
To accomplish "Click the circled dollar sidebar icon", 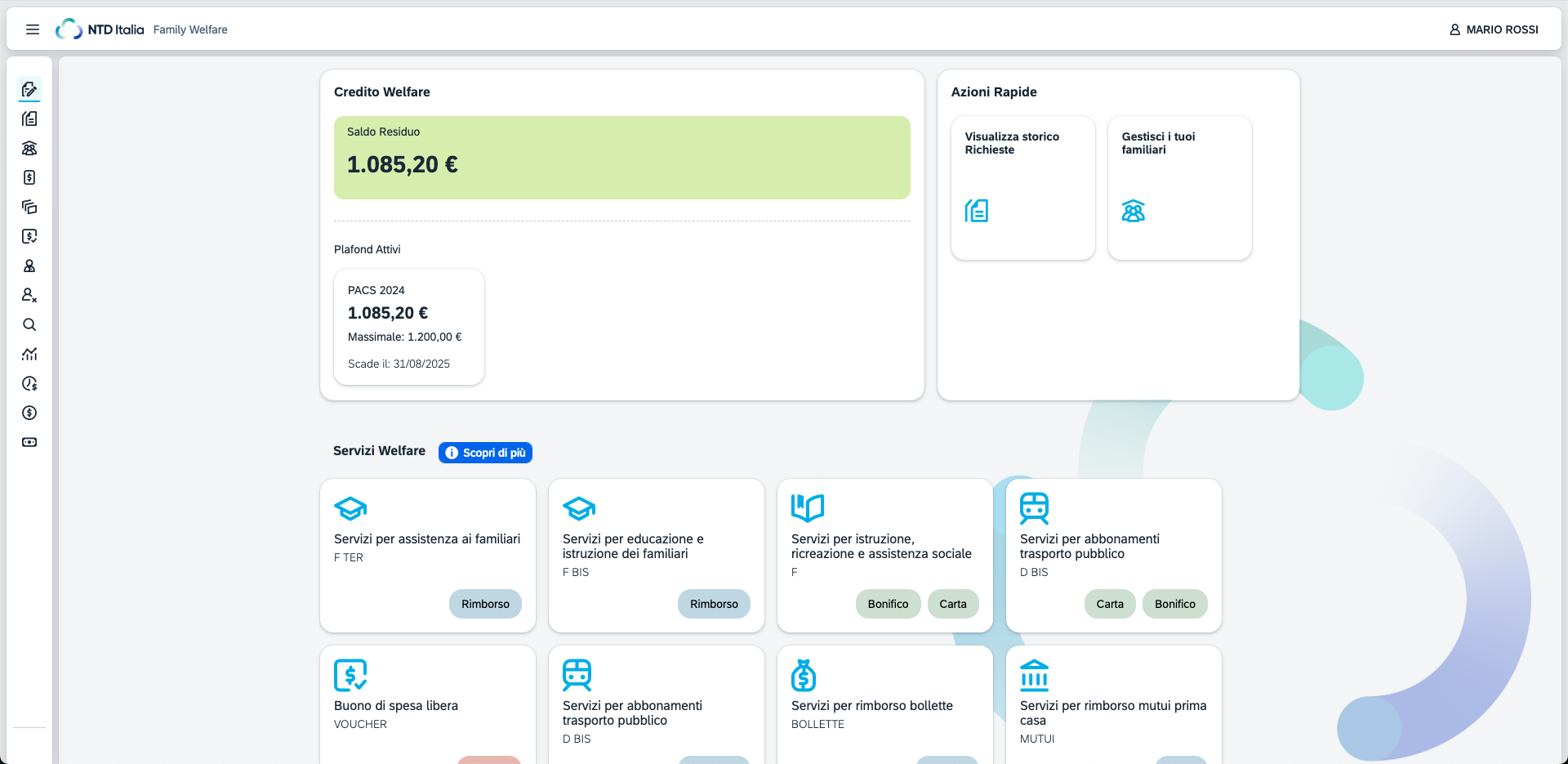I will (x=29, y=413).
